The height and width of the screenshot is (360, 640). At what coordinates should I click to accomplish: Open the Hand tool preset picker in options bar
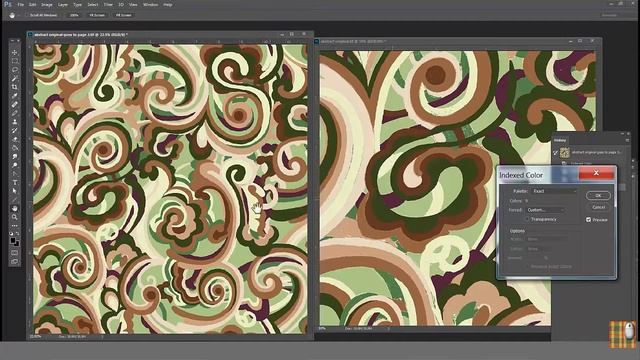(13, 15)
